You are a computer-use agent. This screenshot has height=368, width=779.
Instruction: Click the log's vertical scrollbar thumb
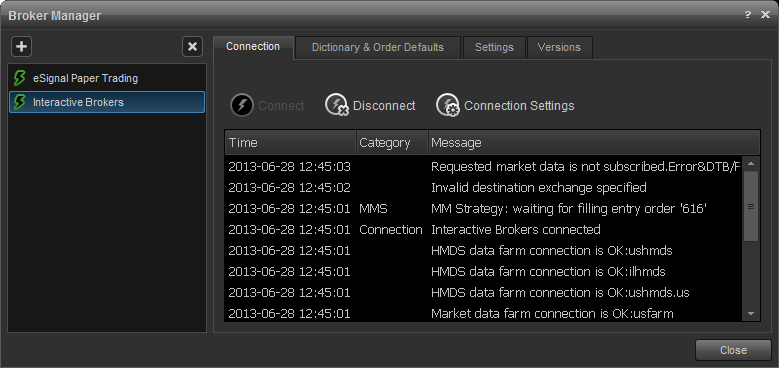[751, 206]
